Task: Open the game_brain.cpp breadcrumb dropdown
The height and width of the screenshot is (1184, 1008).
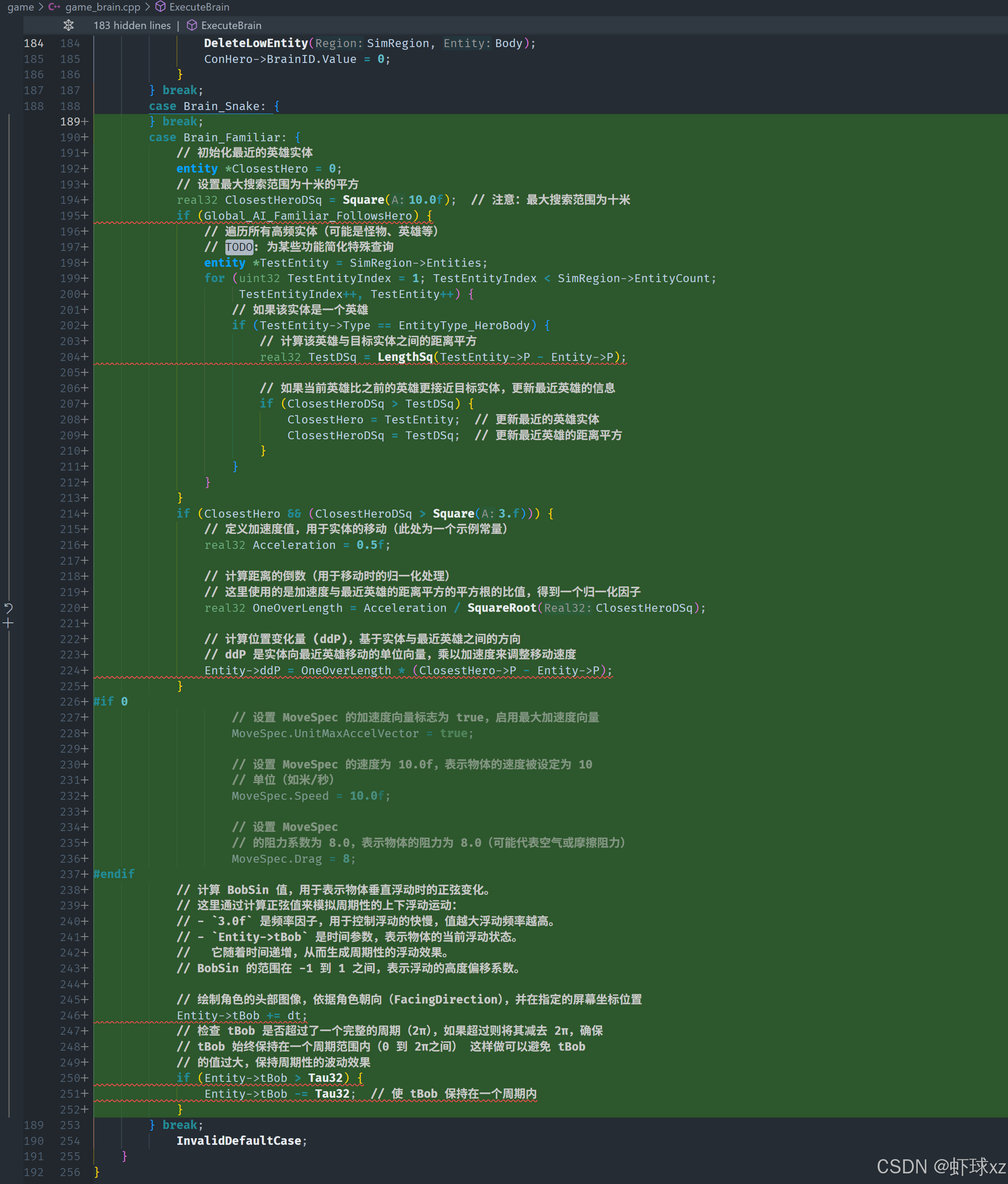Action: pos(102,7)
